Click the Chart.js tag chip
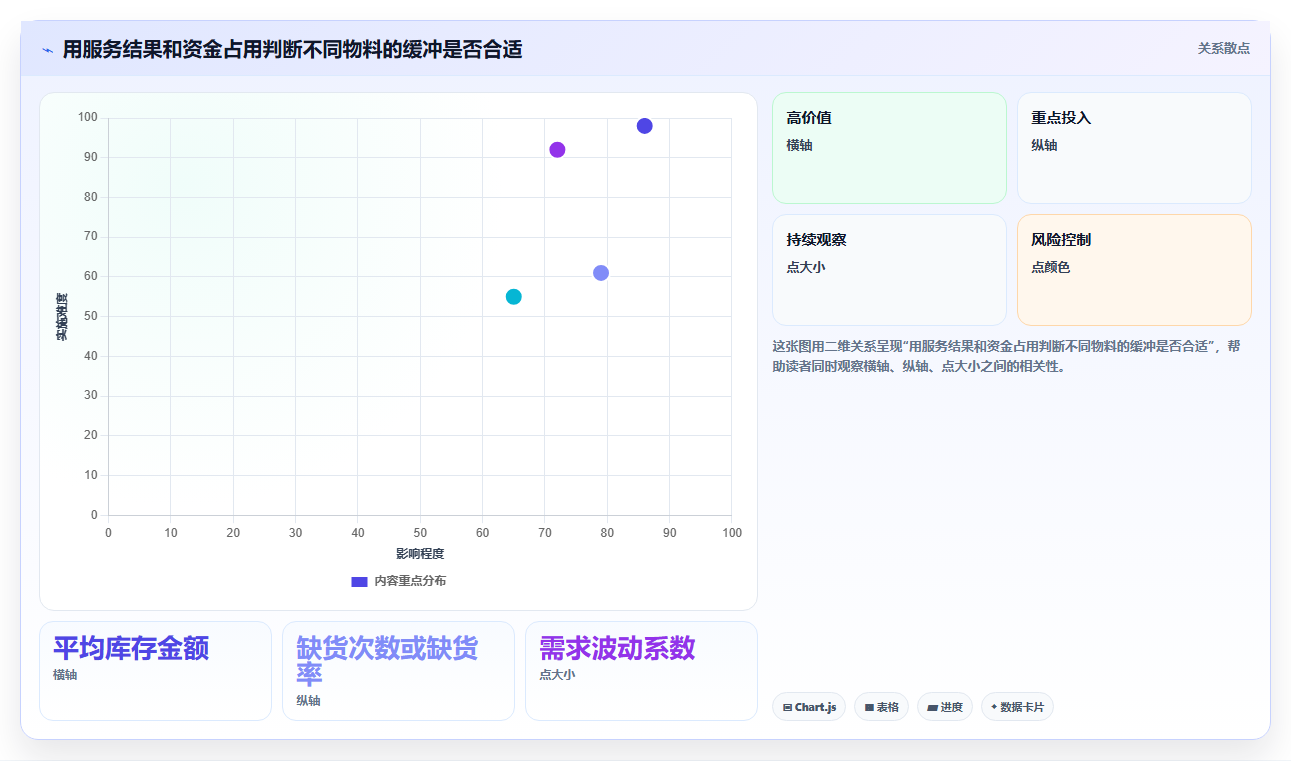 click(809, 707)
